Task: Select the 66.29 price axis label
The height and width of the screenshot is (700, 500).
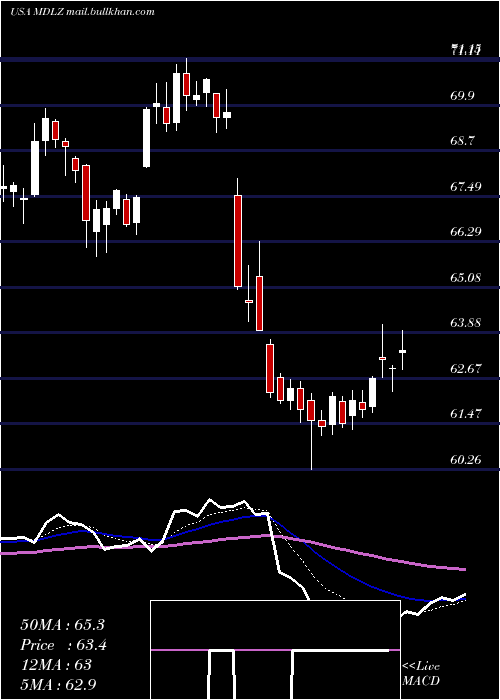Action: point(466,232)
